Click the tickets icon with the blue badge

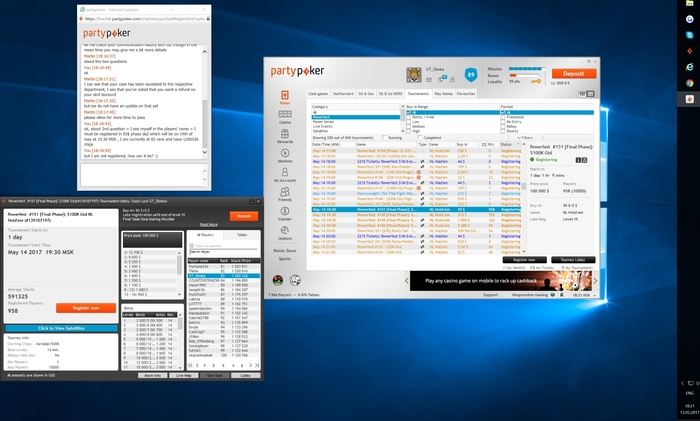[x=441, y=79]
